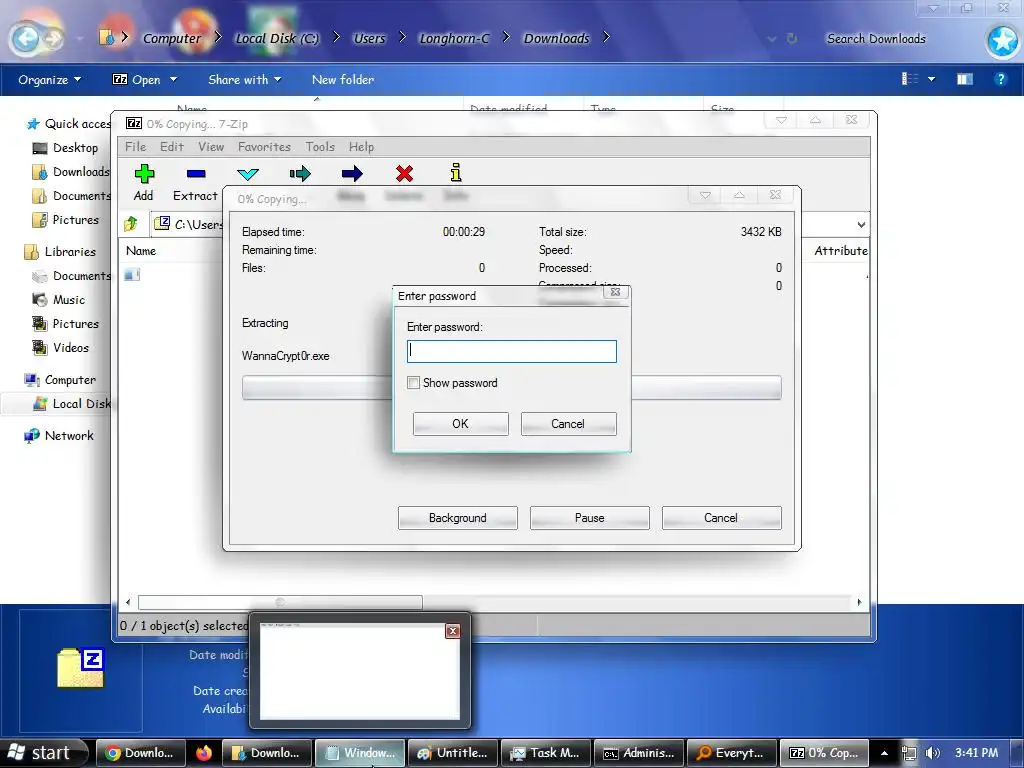Click the Explorer help question mark icon
Viewport: 1024px width, 768px height.
tap(1000, 79)
